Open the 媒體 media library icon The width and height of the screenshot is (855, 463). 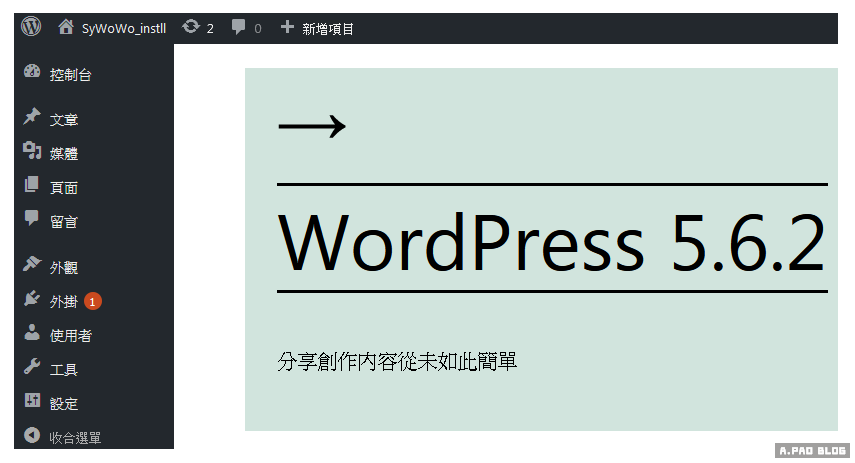(32, 152)
